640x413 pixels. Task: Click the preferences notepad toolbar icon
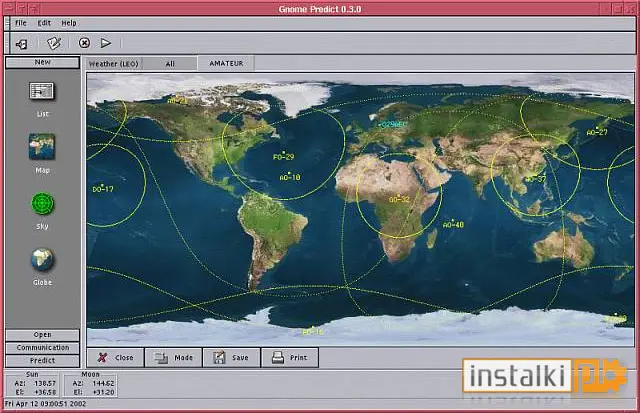[x=53, y=43]
